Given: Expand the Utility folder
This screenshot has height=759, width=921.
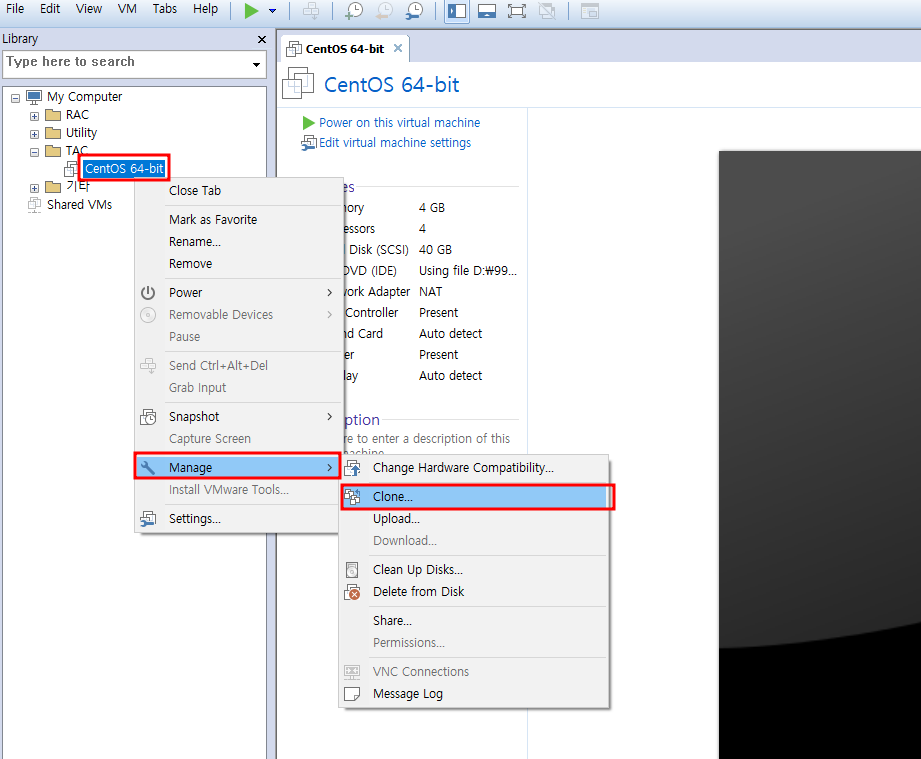Looking at the screenshot, I should pyautogui.click(x=34, y=135).
